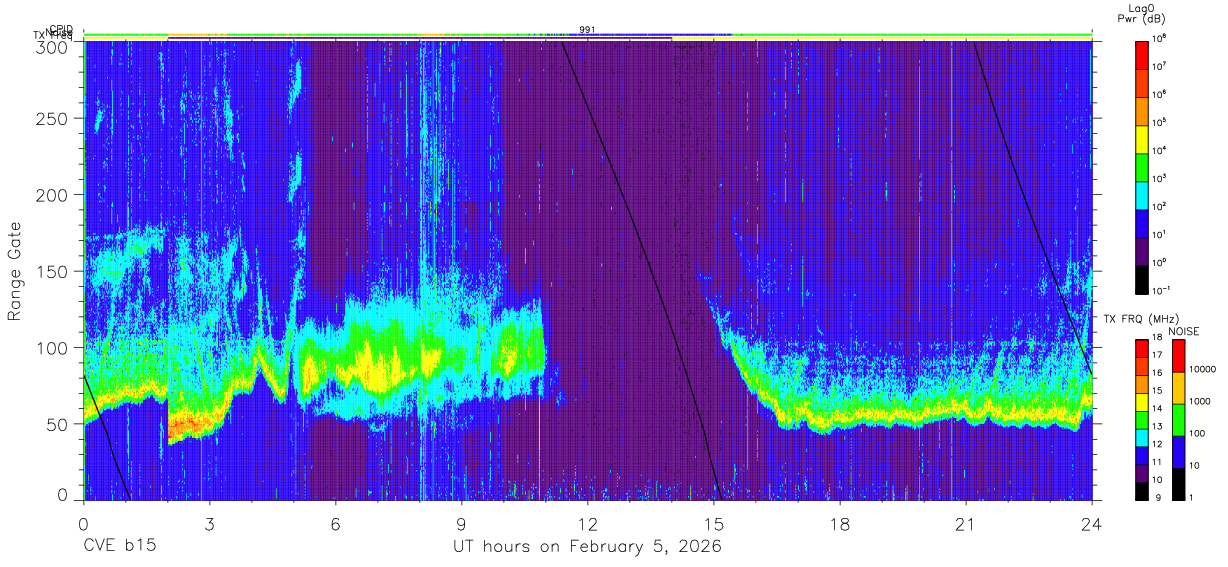The width and height of the screenshot is (1228, 567).
Task: Click the 14 label on TX FRQ scale
Action: (x=1157, y=408)
